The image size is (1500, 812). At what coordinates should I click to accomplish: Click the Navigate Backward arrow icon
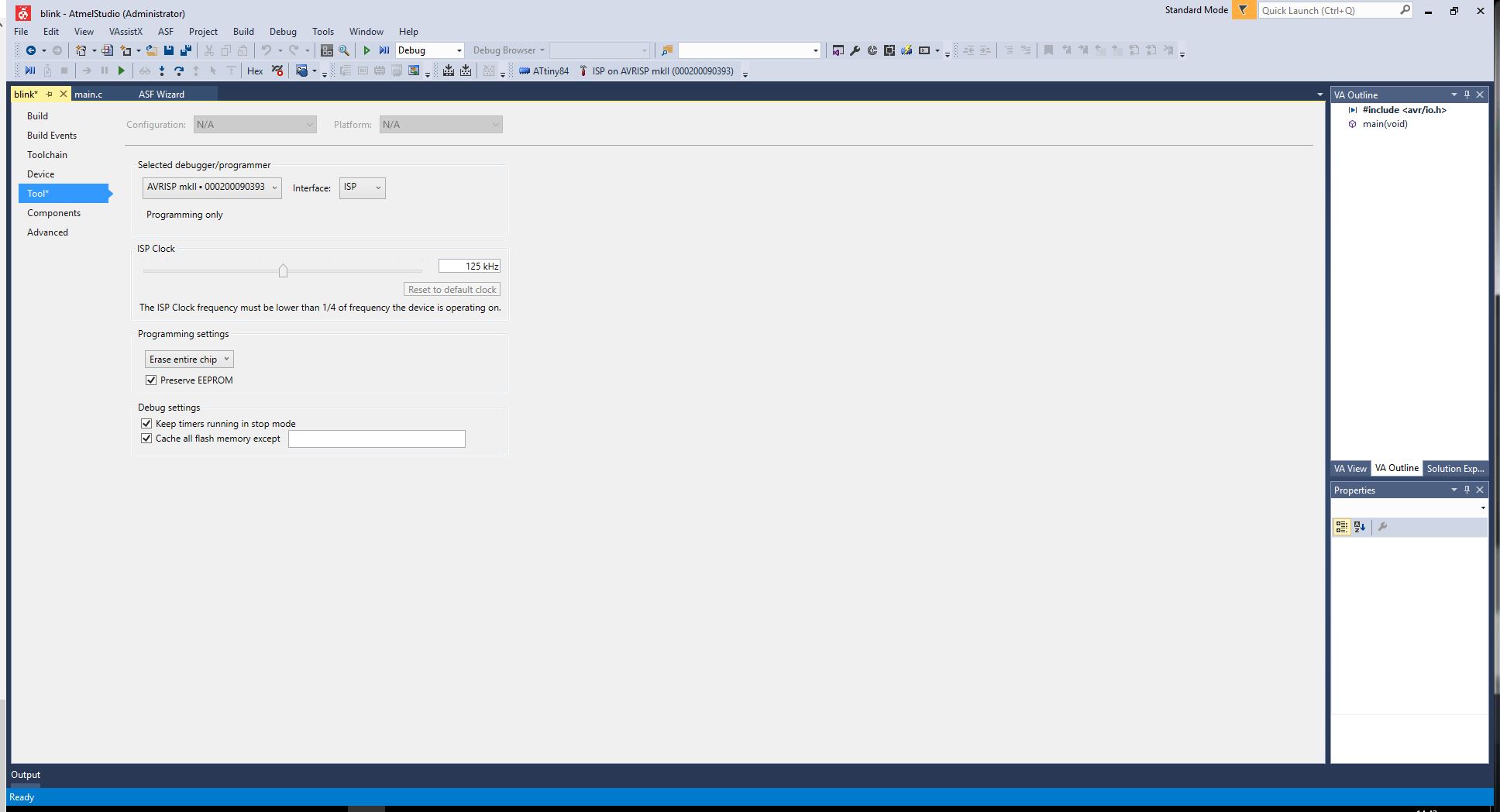point(31,50)
